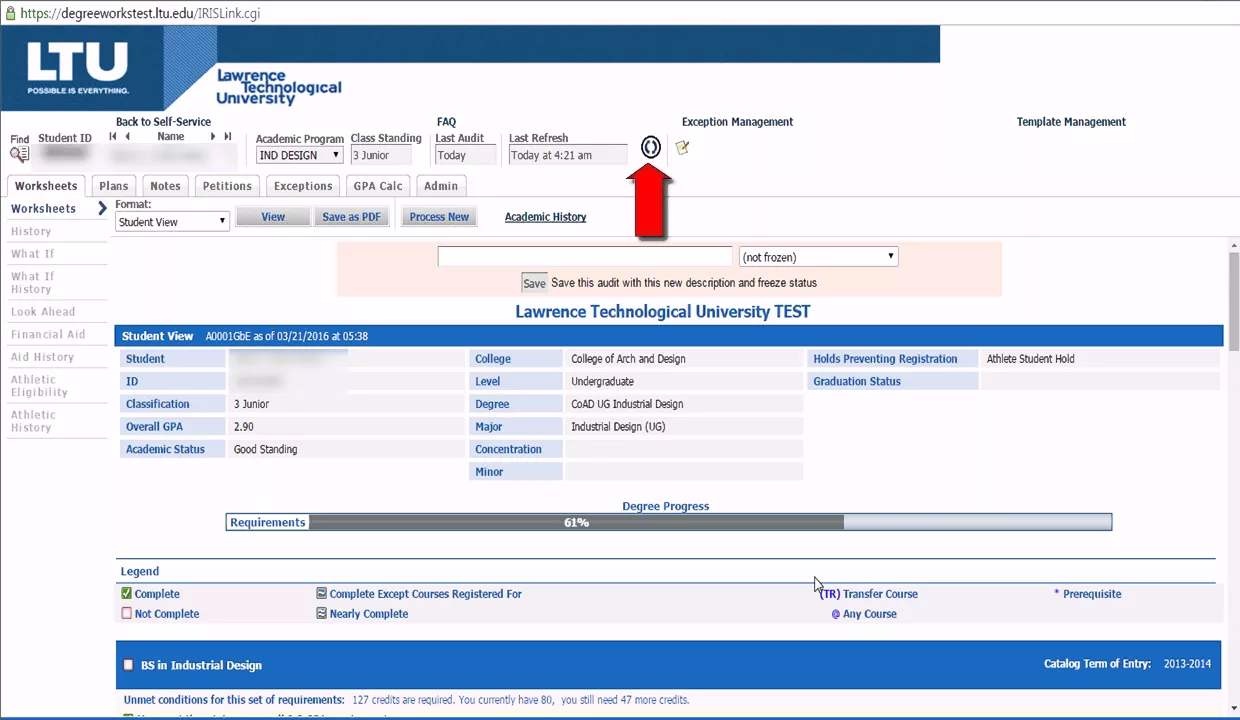
Task: Select Look Ahead in the sidebar
Action: pos(43,312)
